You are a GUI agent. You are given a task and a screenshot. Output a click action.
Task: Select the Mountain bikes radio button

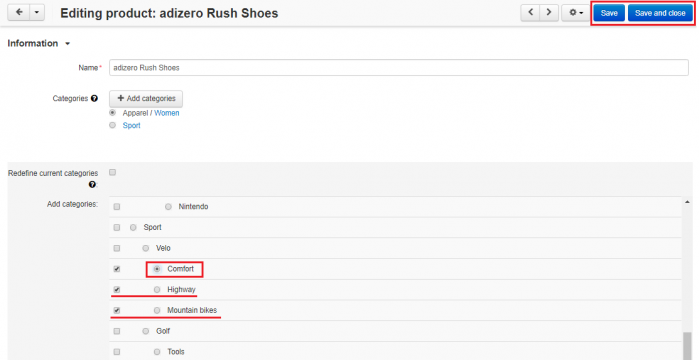[157, 310]
